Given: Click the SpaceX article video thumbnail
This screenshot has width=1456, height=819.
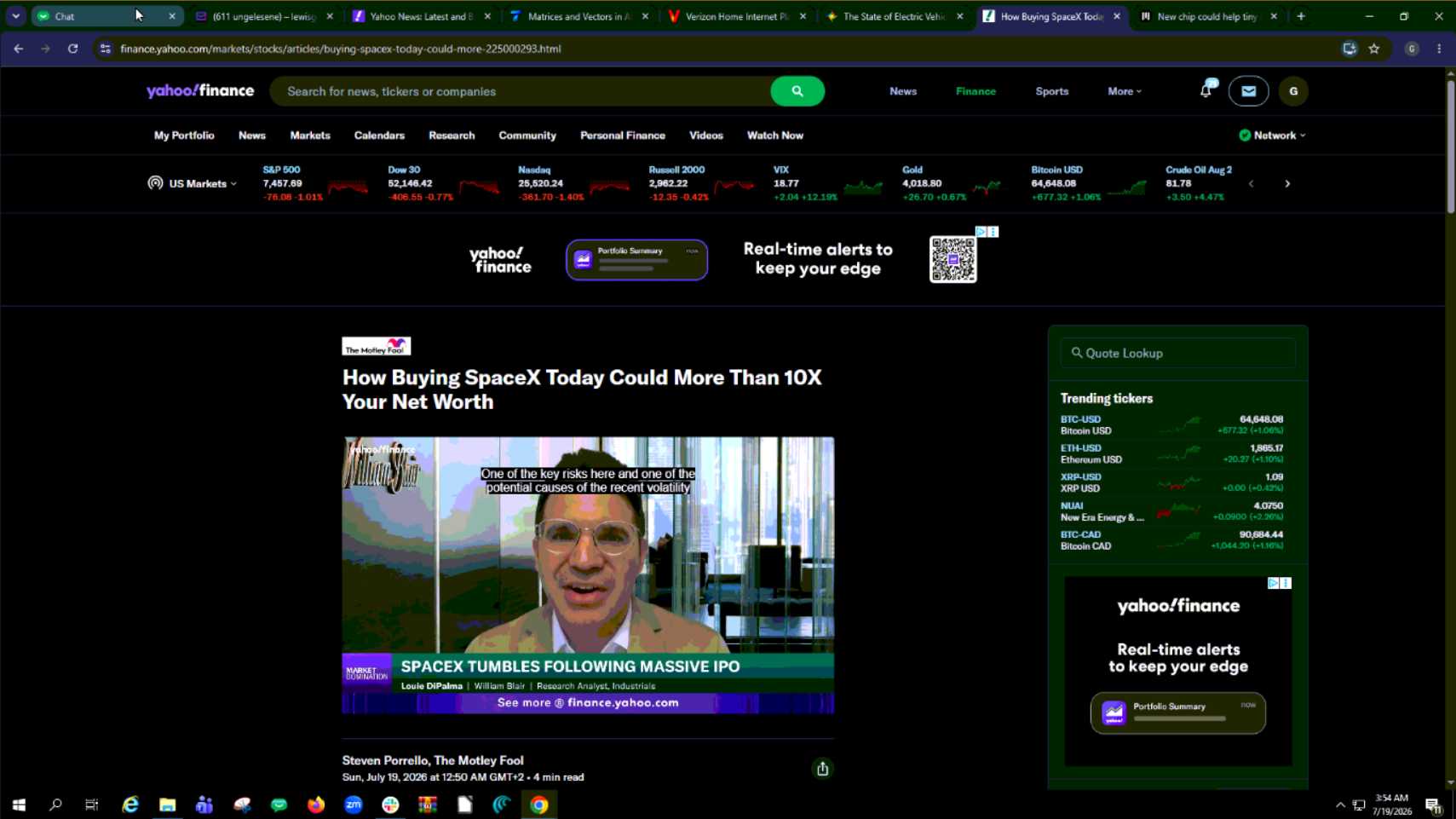Looking at the screenshot, I should click(x=588, y=575).
